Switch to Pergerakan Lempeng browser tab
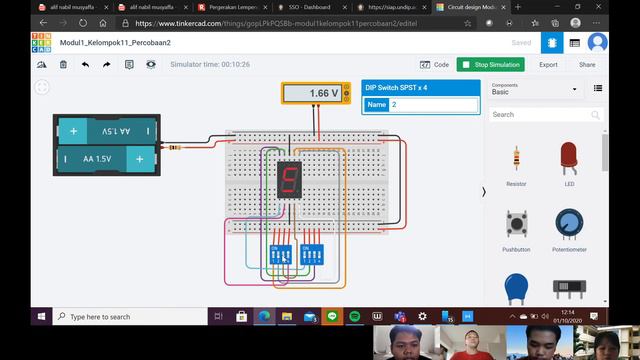This screenshot has width=640, height=360. point(232,7)
